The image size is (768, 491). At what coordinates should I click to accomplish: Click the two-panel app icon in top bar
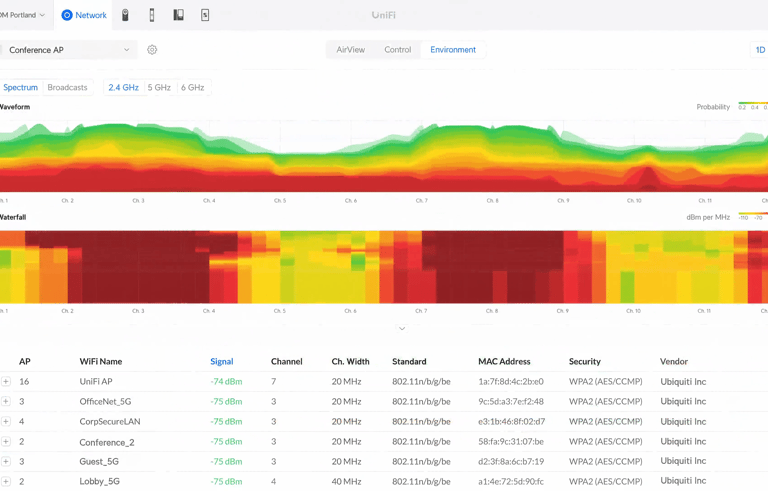coord(178,15)
